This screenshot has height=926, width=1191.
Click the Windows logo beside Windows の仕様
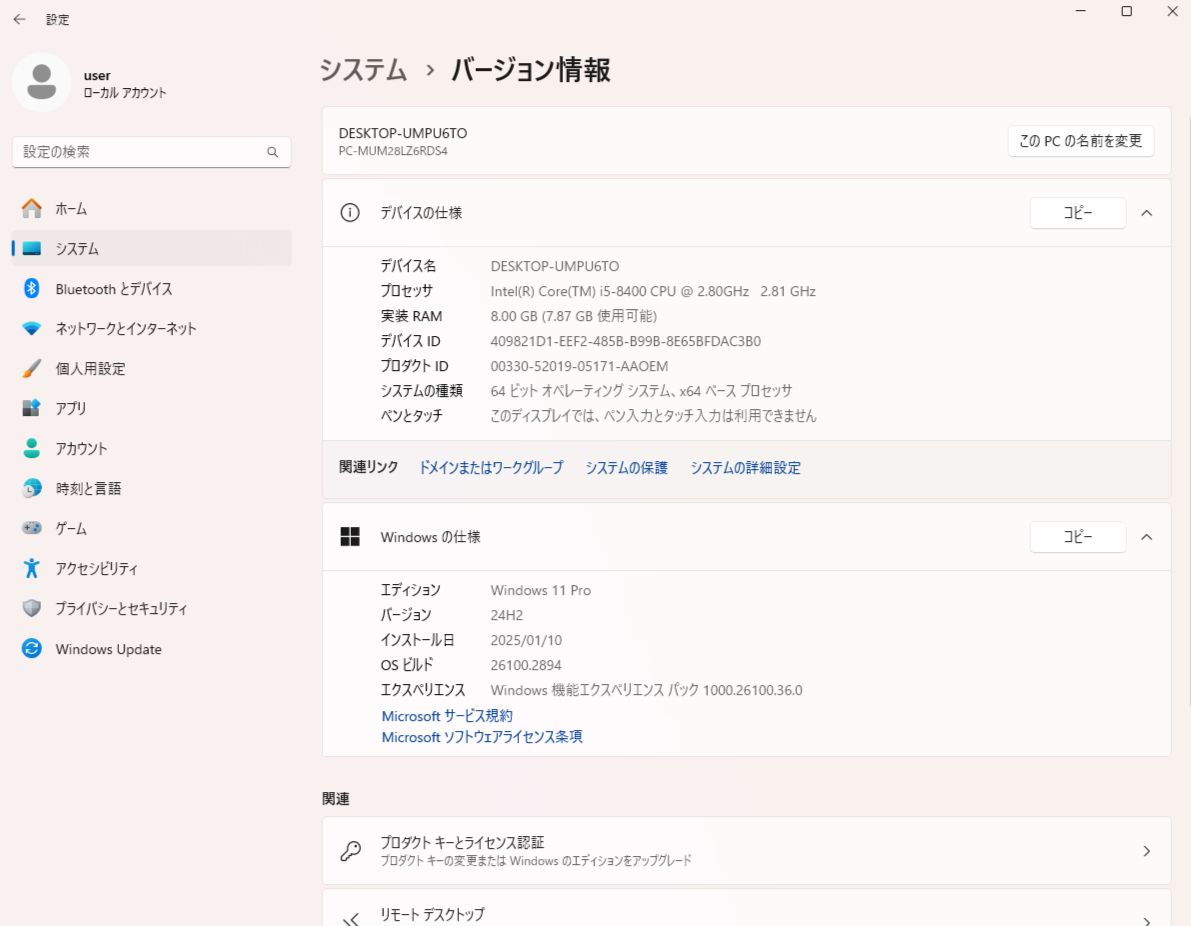coord(350,537)
